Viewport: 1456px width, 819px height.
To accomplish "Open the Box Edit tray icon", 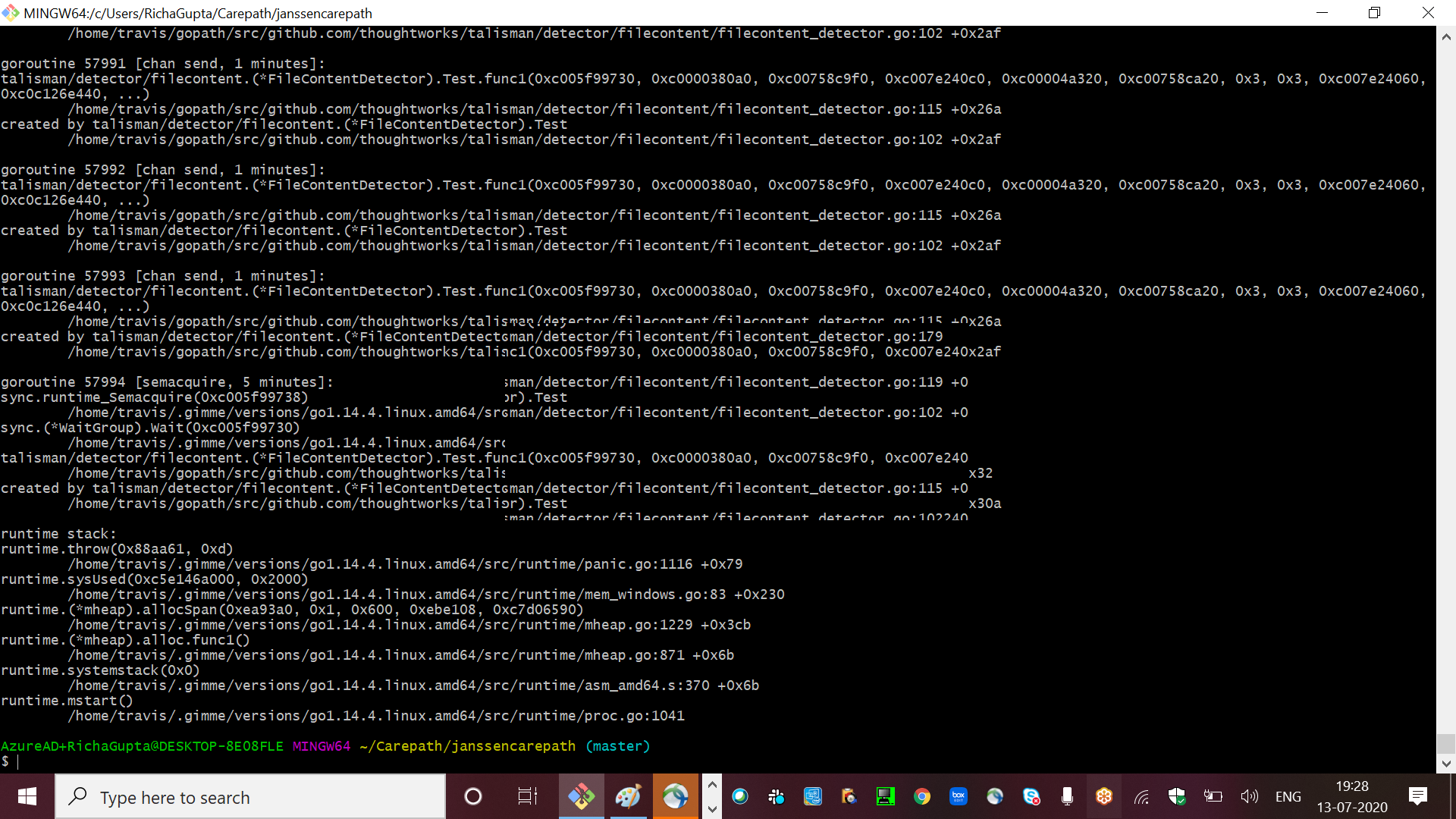I will 958,796.
